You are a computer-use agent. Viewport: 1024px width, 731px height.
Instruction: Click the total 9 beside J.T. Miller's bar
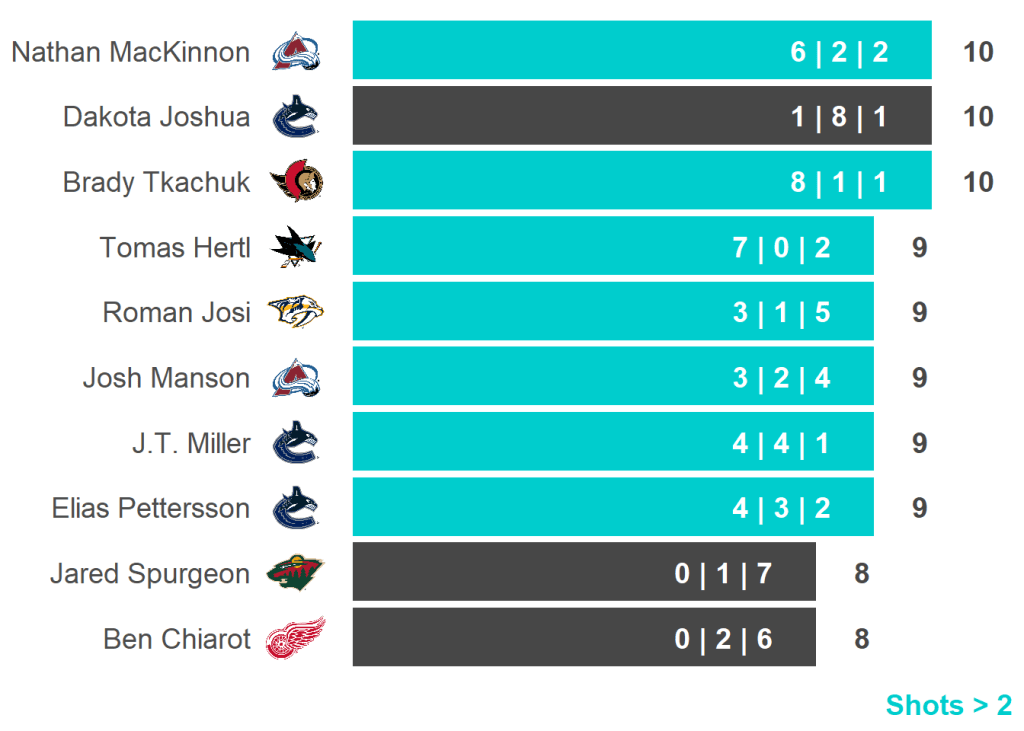[919, 443]
